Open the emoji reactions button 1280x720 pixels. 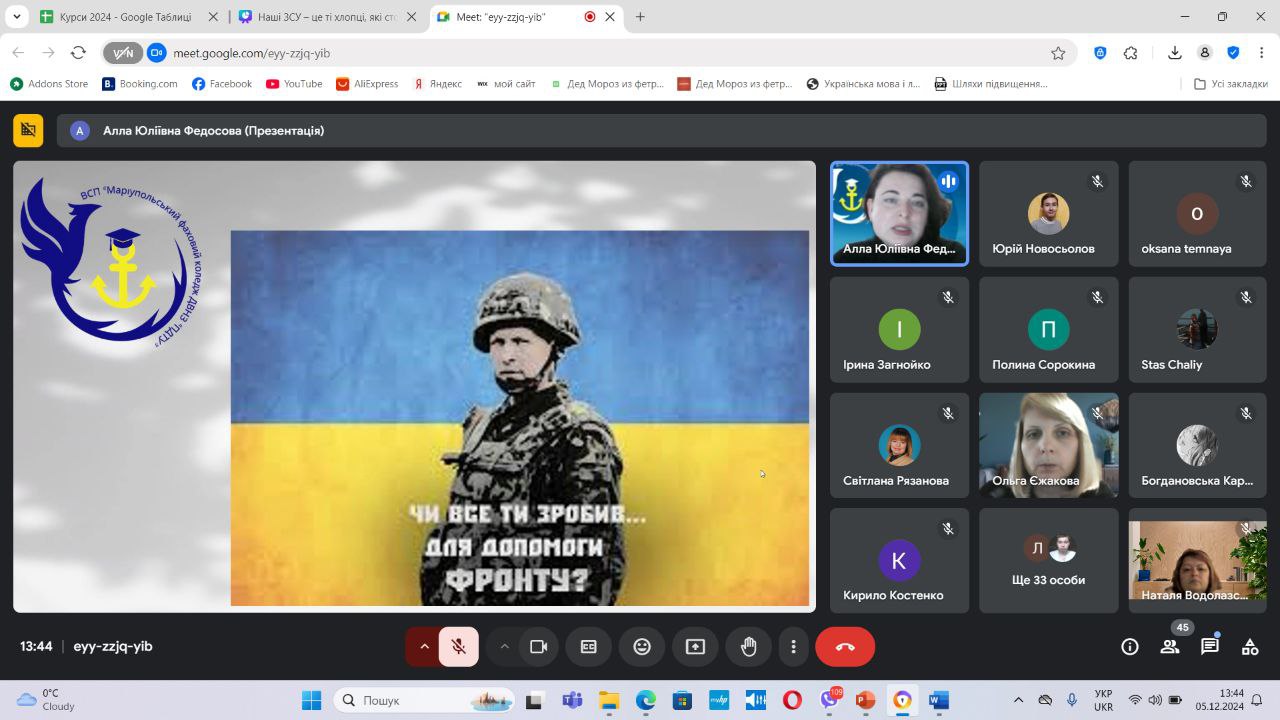tap(642, 646)
